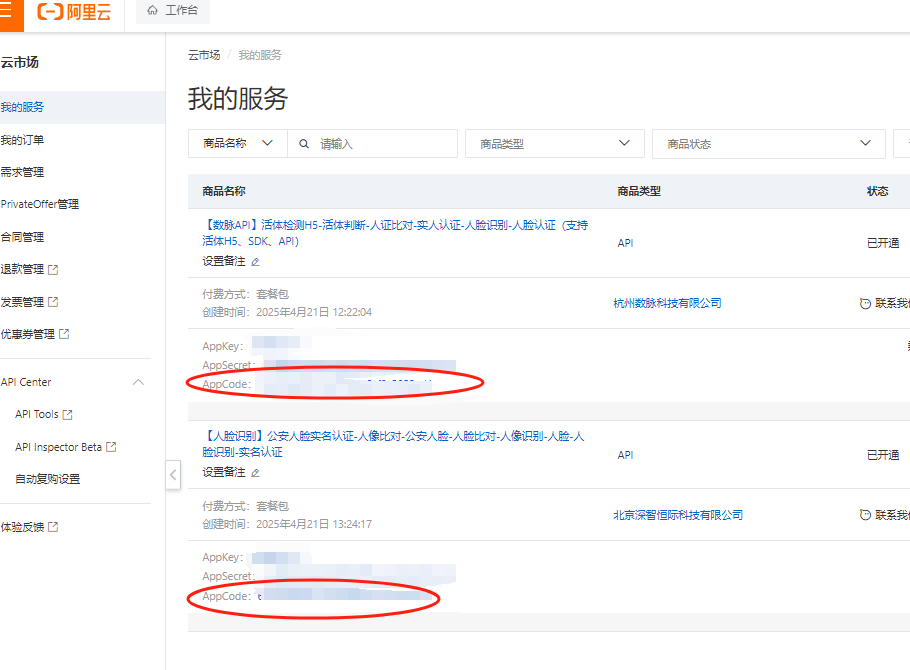910x670 pixels.
Task: Open API Tools link
Action: pyautogui.click(x=37, y=415)
